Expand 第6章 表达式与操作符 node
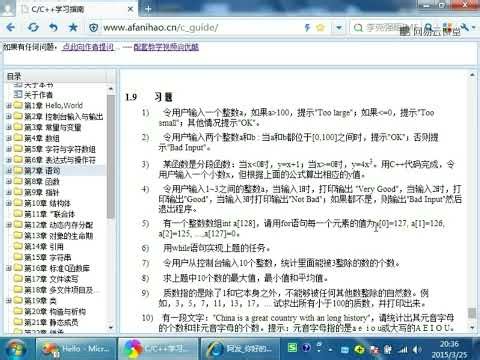Image resolution: width=480 pixels, height=360 pixels. (9, 160)
